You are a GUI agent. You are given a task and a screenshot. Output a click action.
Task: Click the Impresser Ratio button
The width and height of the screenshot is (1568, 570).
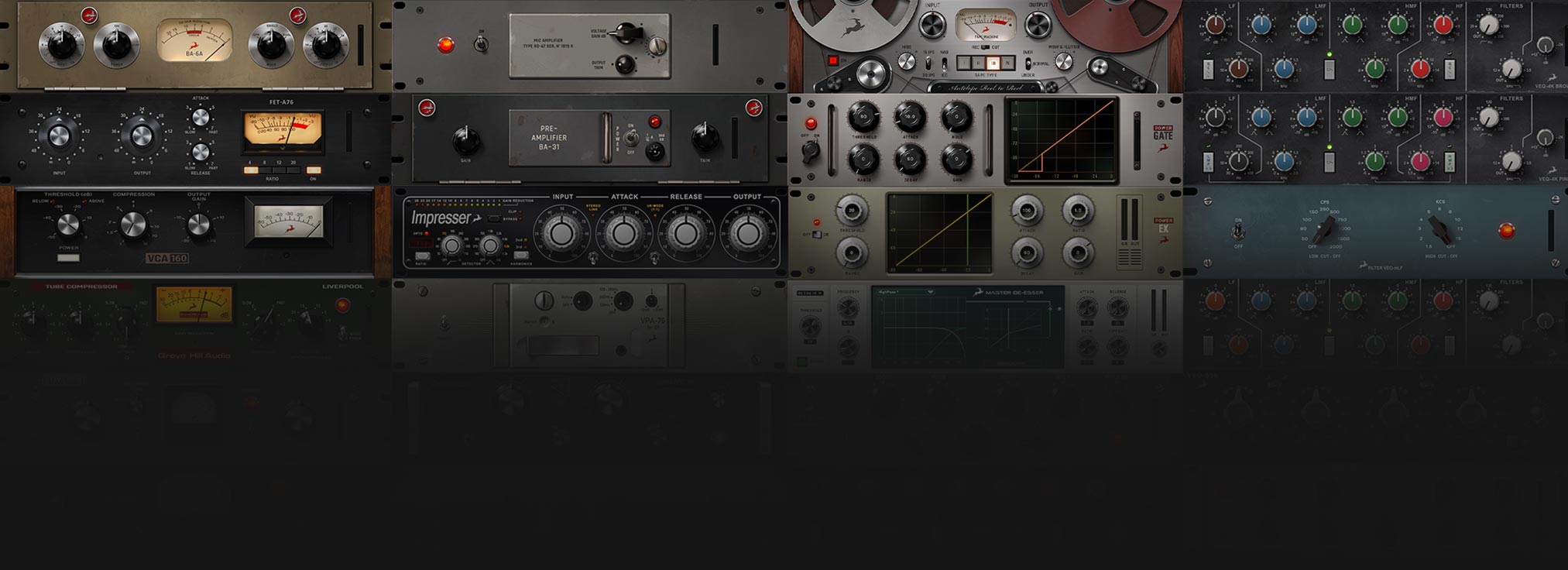pos(422,256)
